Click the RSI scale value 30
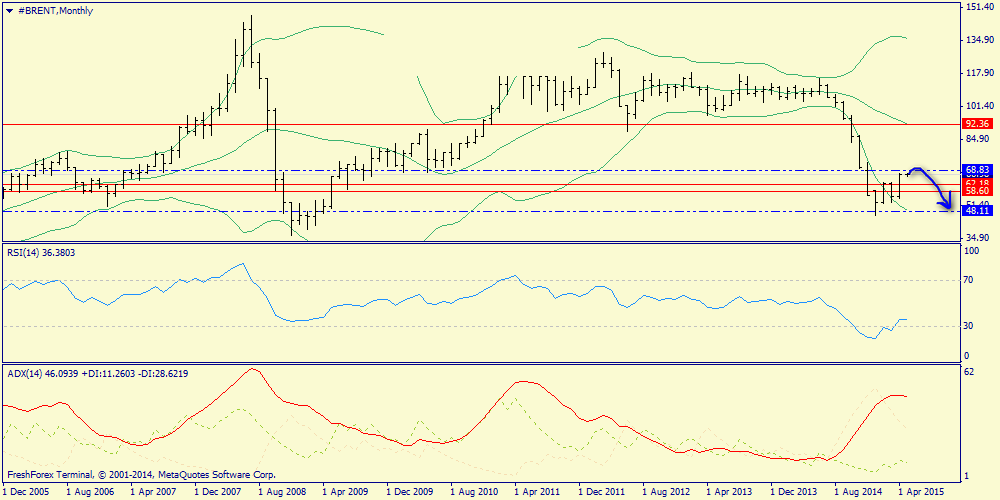The height and width of the screenshot is (500, 1000). (968, 326)
